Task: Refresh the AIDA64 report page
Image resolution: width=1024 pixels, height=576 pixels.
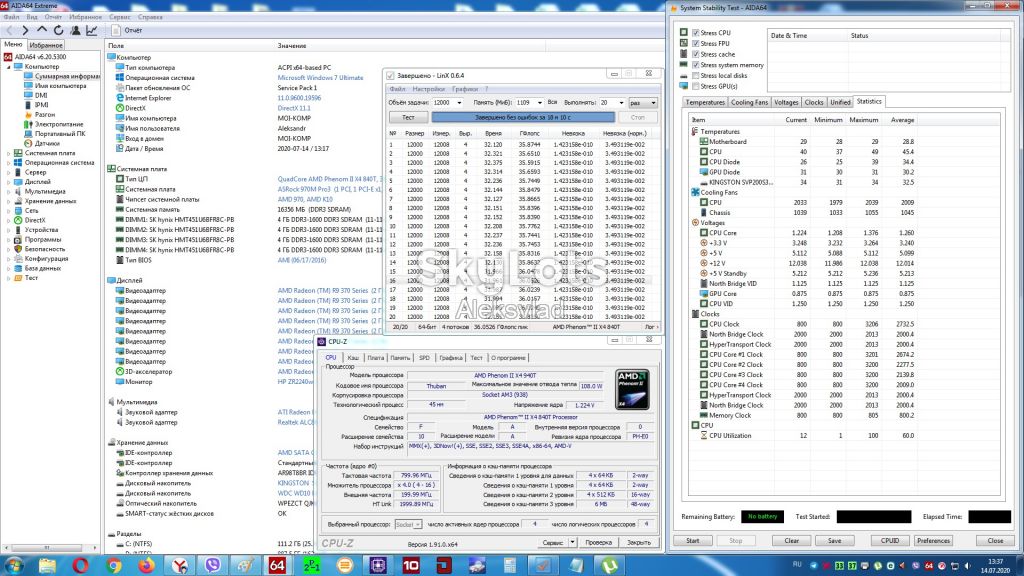Action: click(59, 30)
